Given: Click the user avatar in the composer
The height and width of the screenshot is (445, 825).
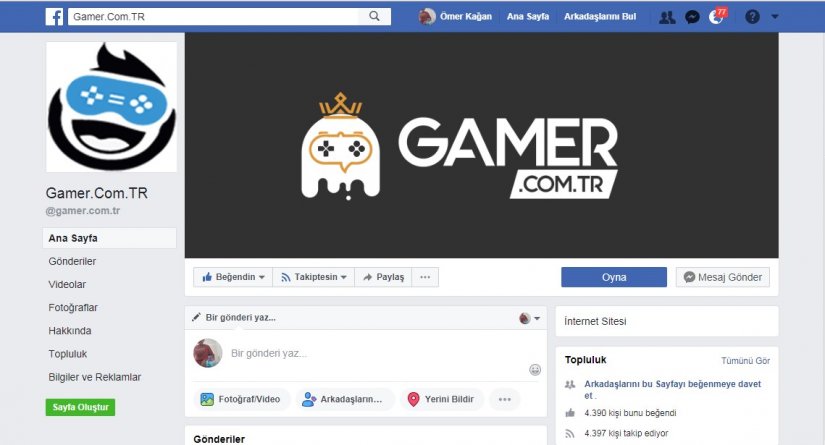Looking at the screenshot, I should point(208,353).
